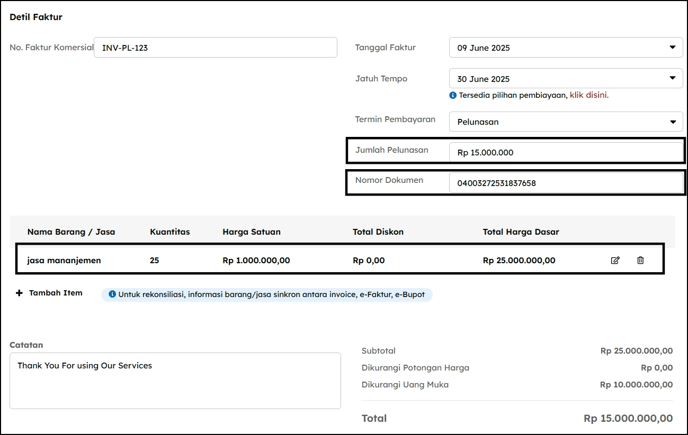Select the Nomor Dokumen input field
This screenshot has width=688, height=435.
[x=566, y=183]
